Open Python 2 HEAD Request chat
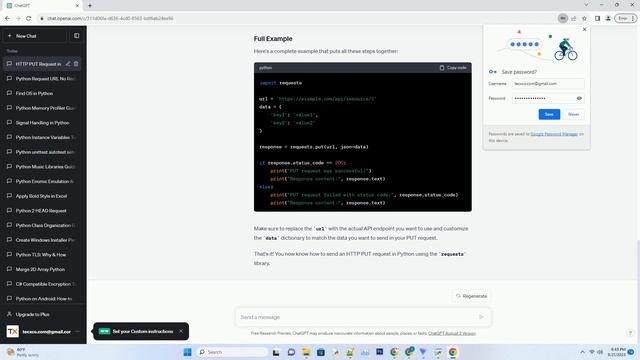 point(42,211)
